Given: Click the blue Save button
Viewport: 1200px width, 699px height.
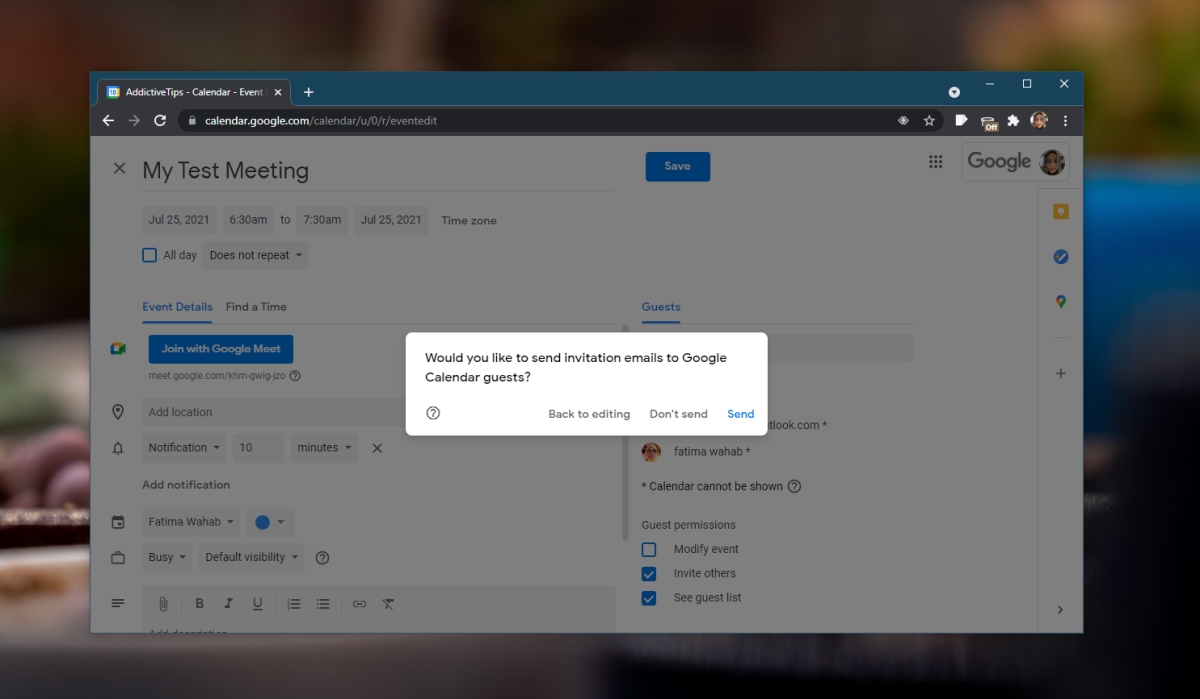Looking at the screenshot, I should 678,166.
